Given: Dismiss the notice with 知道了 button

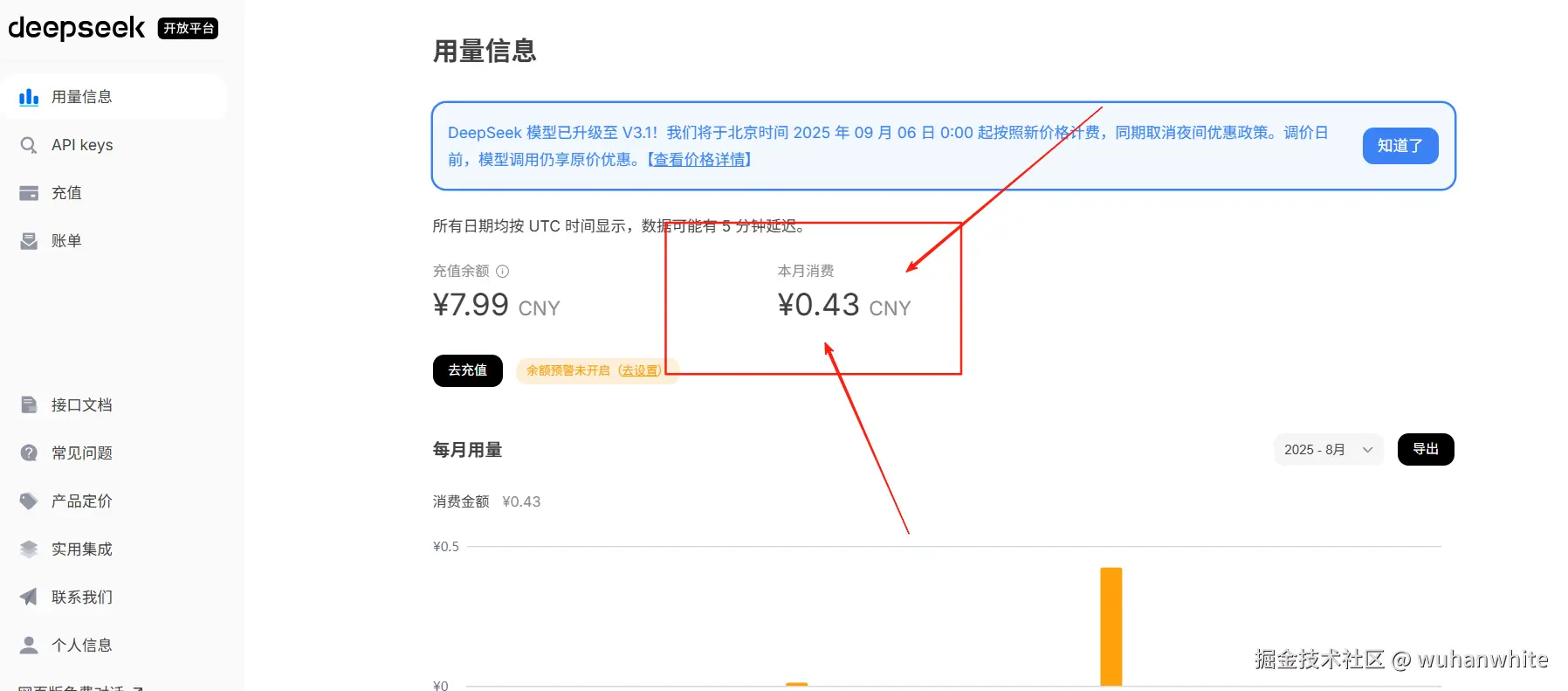Looking at the screenshot, I should click(x=1400, y=146).
